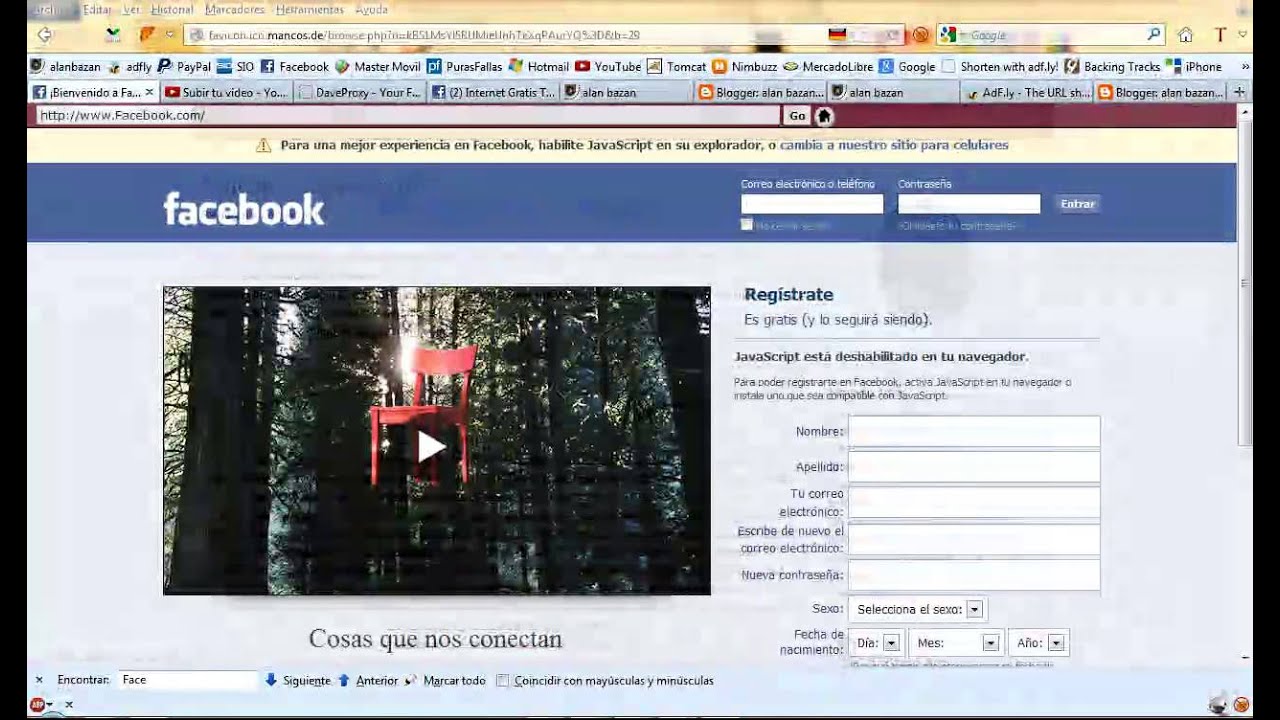The width and height of the screenshot is (1280, 720).
Task: Open Marcadores menu
Action: [234, 9]
